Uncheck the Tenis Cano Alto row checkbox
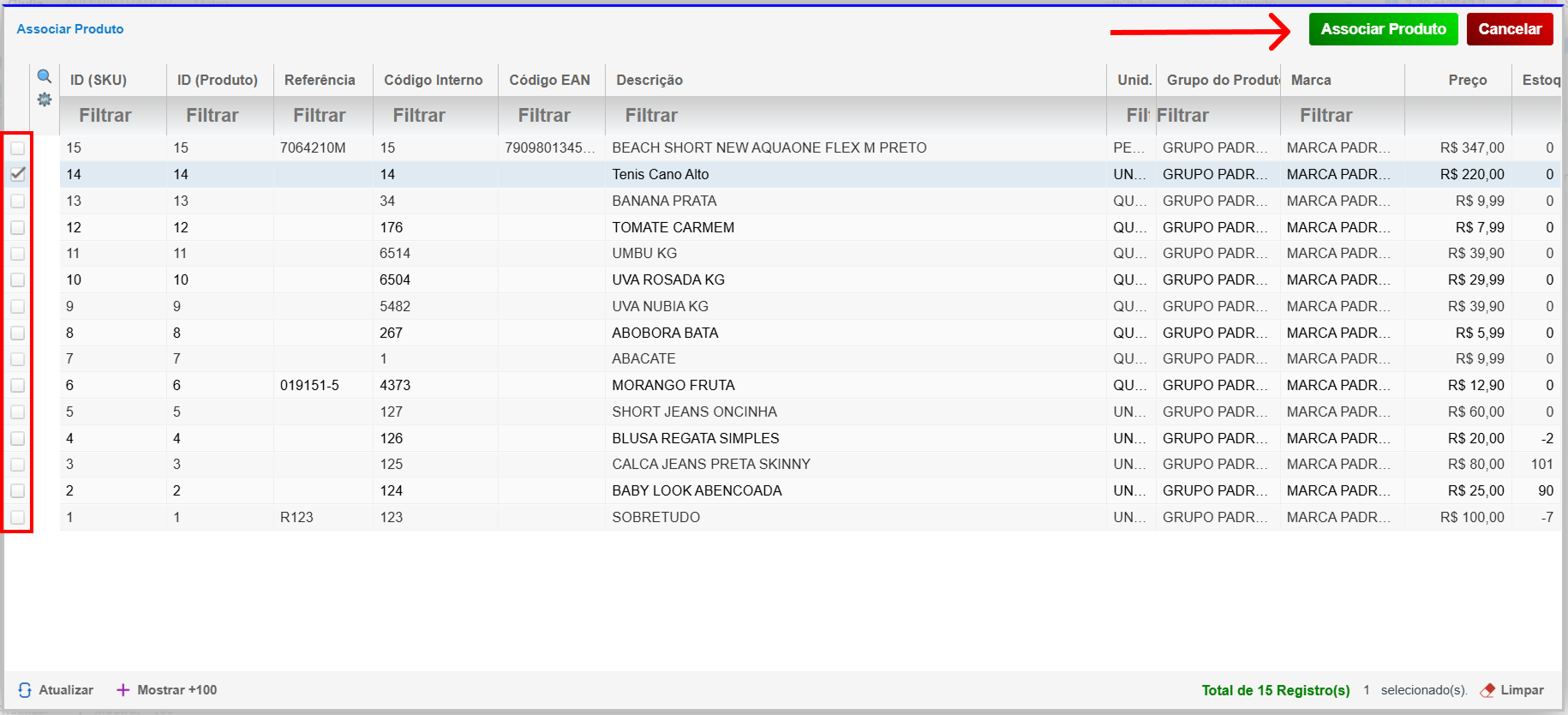This screenshot has width=1568, height=715. [17, 174]
